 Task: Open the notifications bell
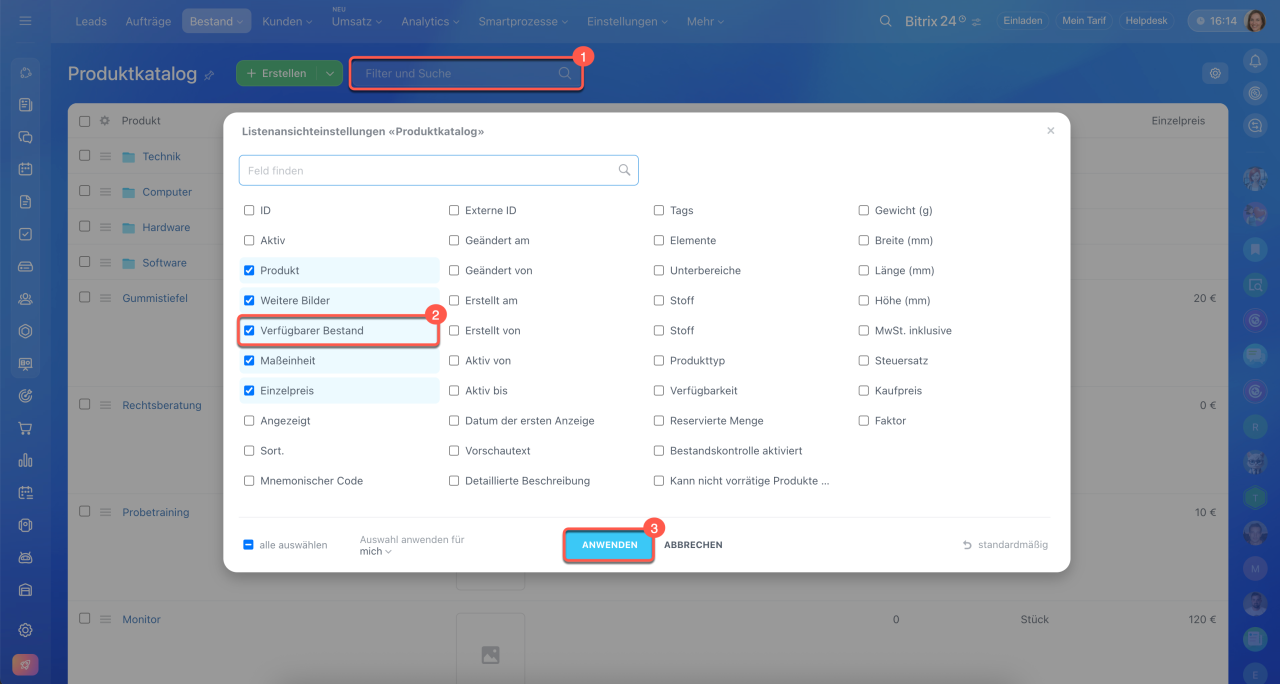click(x=1256, y=61)
